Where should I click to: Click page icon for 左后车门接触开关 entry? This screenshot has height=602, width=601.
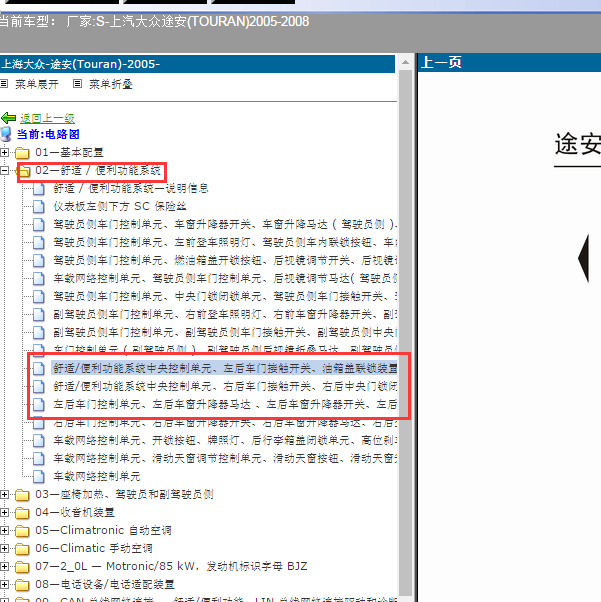(38, 368)
